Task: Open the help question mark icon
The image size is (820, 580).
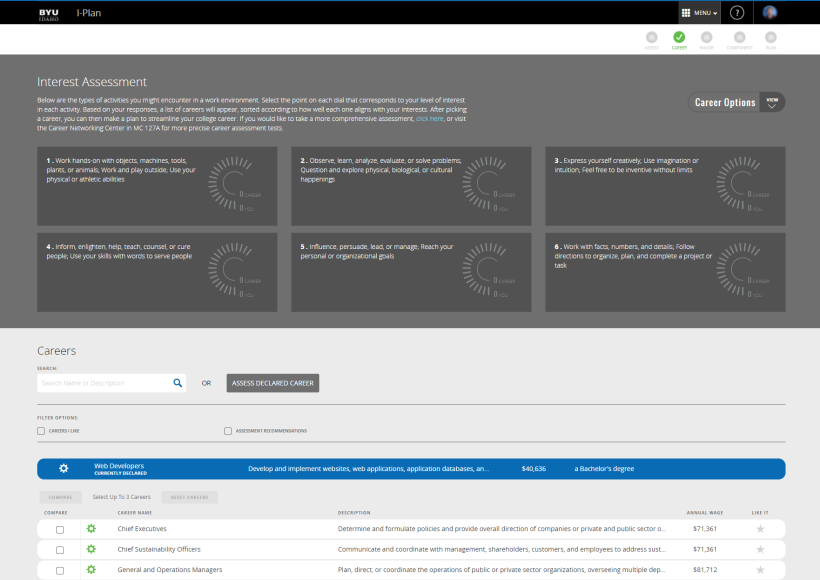Action: 737,13
